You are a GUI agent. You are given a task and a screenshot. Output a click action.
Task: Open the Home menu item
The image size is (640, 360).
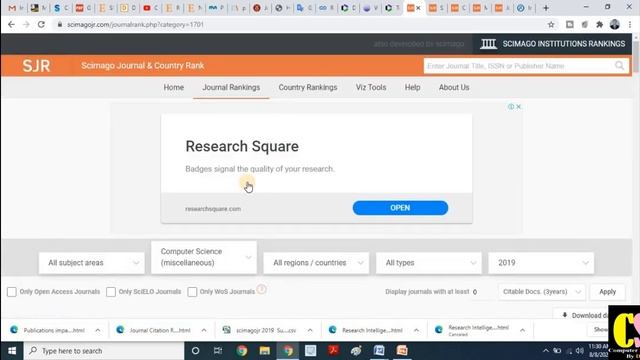click(173, 87)
